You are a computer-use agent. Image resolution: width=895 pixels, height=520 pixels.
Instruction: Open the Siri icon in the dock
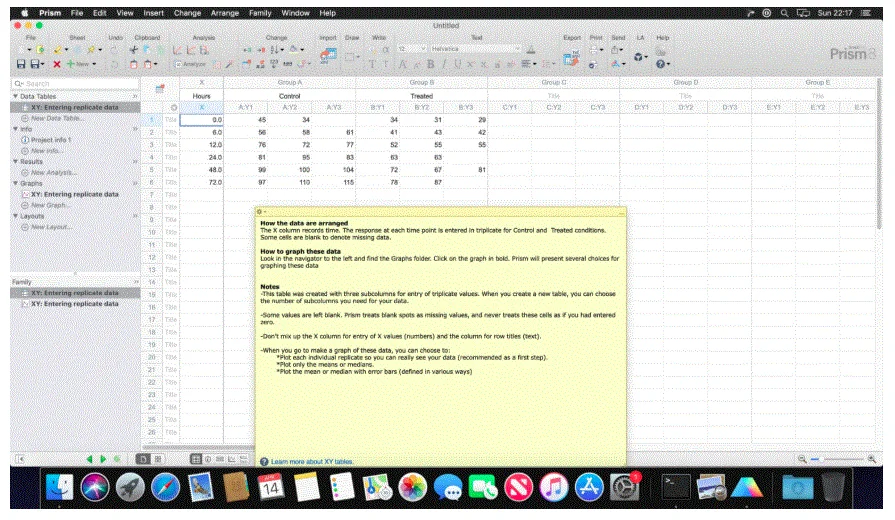pyautogui.click(x=95, y=488)
